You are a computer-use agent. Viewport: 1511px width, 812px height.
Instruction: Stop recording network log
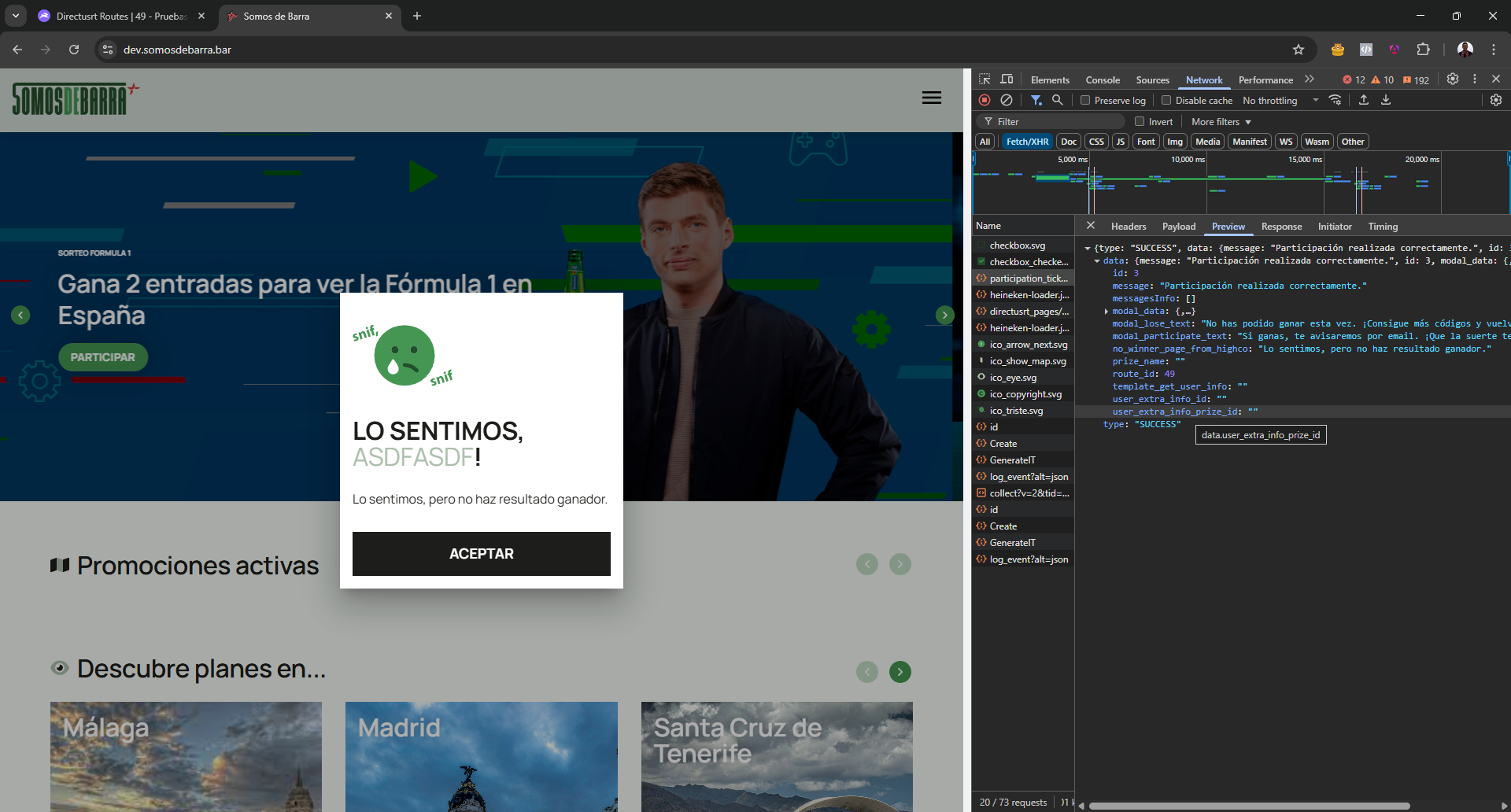click(x=985, y=100)
